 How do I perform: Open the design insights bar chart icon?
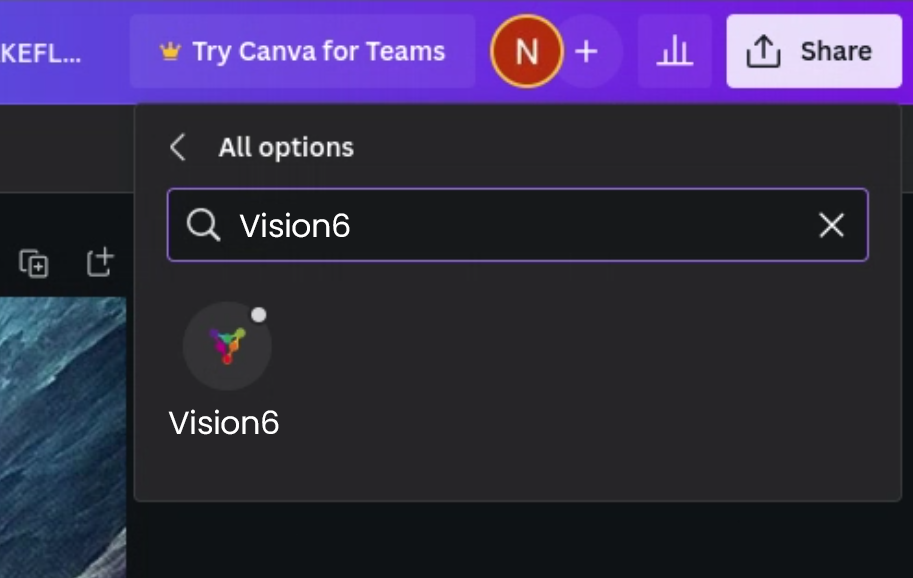coord(675,51)
